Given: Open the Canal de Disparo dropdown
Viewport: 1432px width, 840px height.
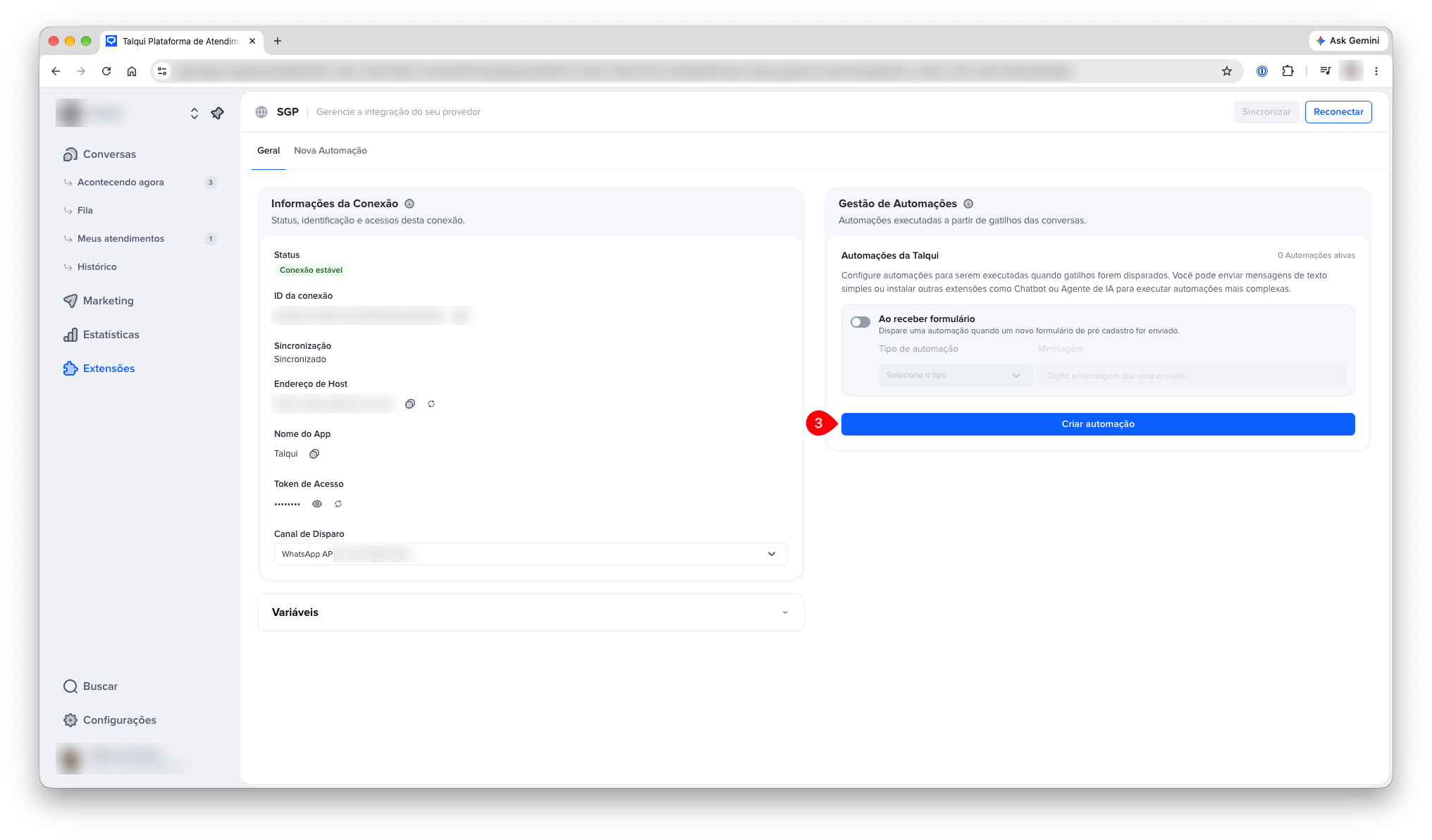Looking at the screenshot, I should point(531,554).
